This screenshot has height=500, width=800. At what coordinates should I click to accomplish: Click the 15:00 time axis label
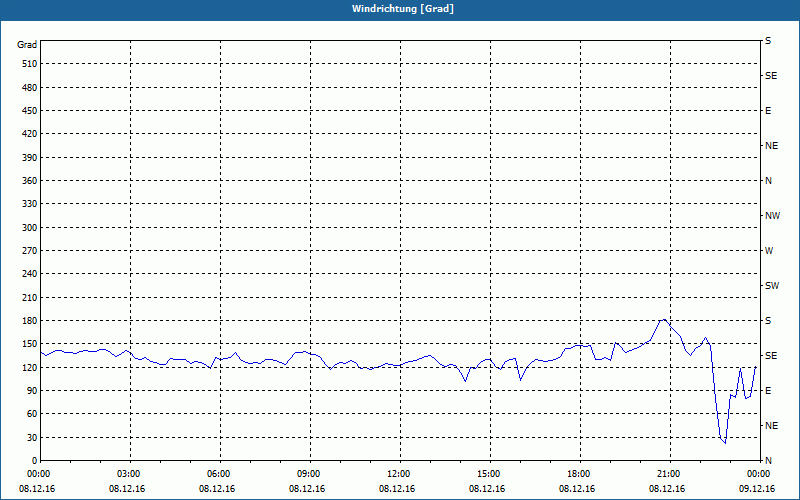coord(488,474)
